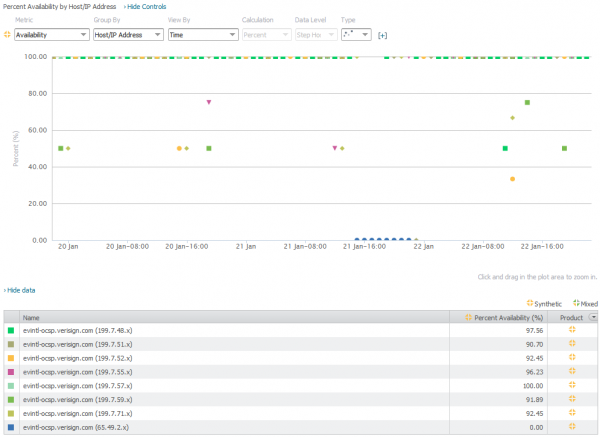Open the chart Type dropdown

[x=356, y=35]
